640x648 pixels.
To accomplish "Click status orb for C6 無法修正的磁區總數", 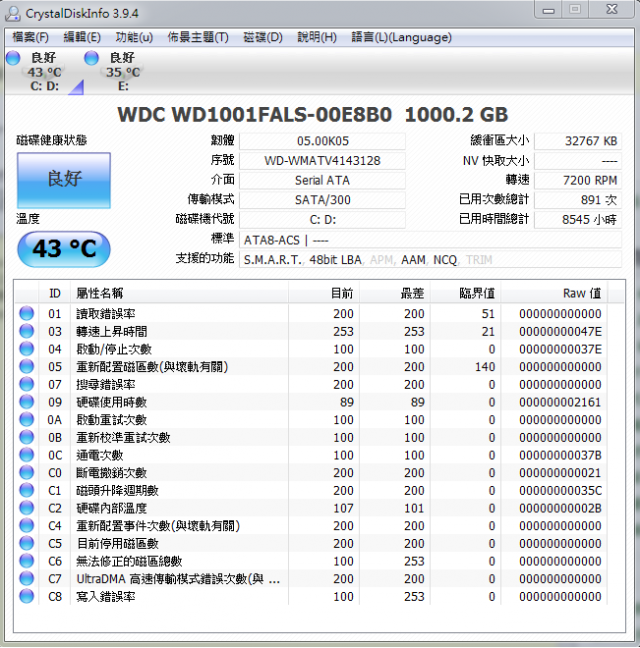I will 26,561.
